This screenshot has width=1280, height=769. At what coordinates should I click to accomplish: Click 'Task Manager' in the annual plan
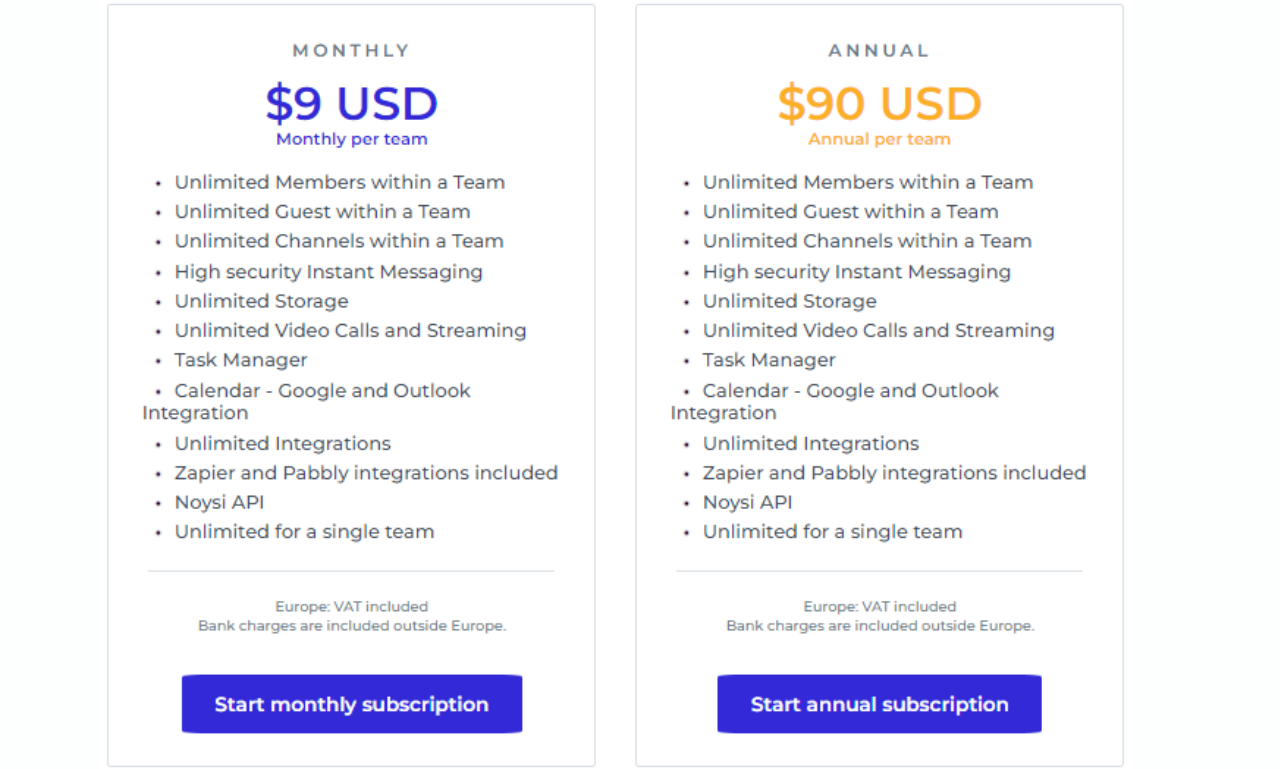(x=769, y=360)
